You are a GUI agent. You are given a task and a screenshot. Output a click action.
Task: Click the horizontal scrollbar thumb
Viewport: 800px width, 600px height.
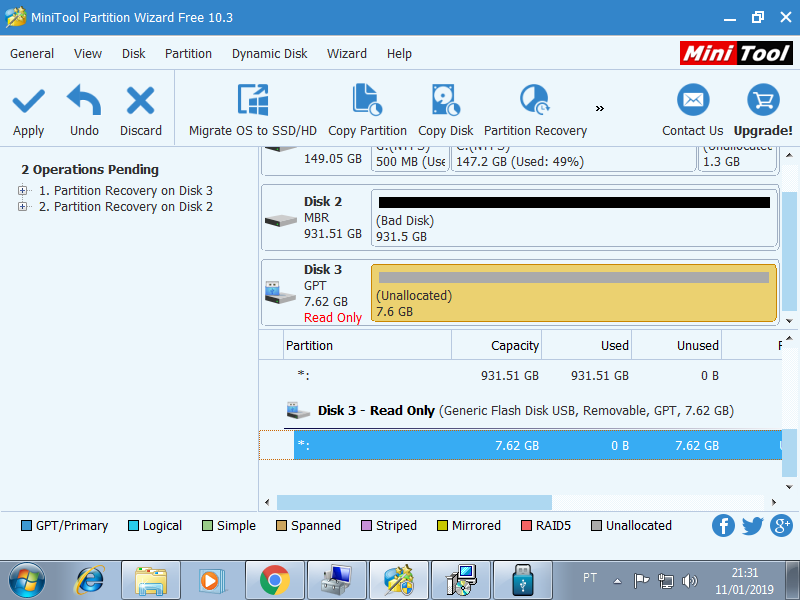pyautogui.click(x=414, y=502)
